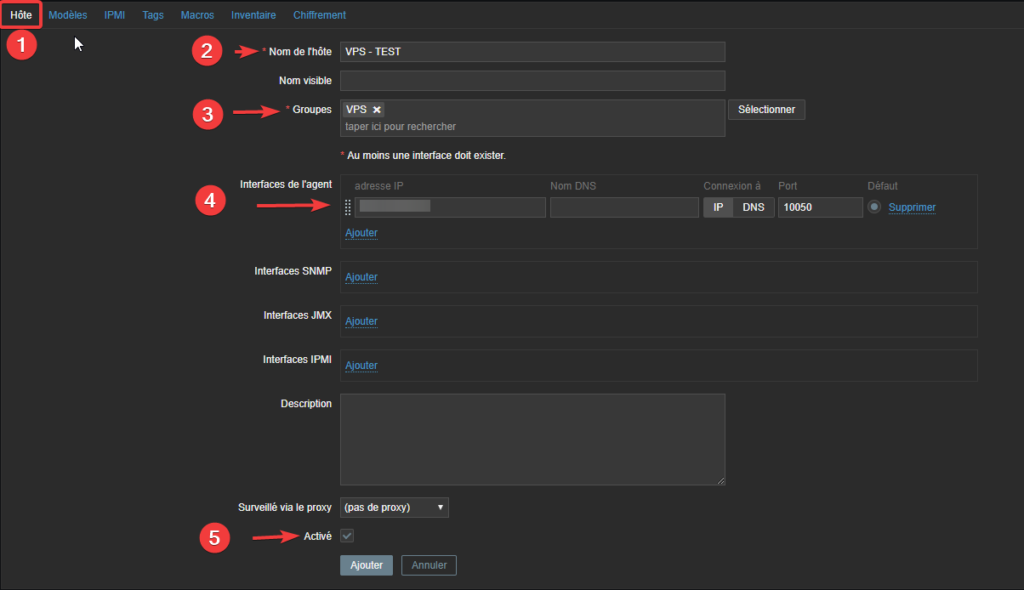Grab the agent interface drag handle

[348, 207]
